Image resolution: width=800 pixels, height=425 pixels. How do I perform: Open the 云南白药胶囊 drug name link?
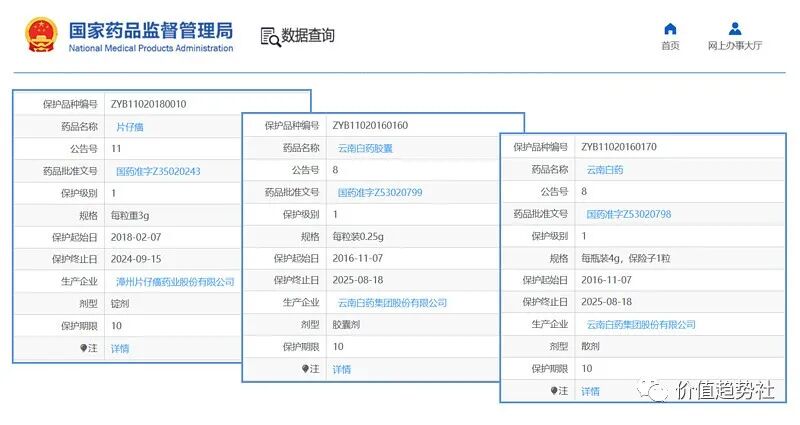[365, 148]
